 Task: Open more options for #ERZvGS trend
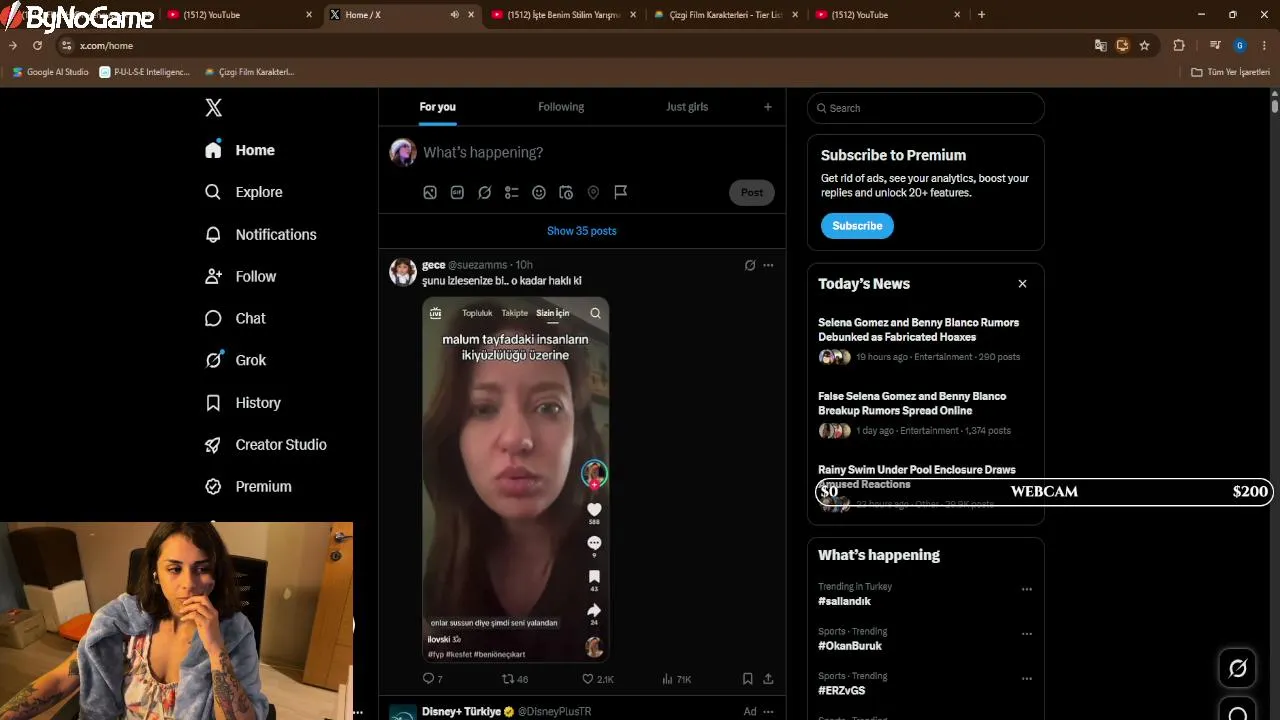[1026, 679]
